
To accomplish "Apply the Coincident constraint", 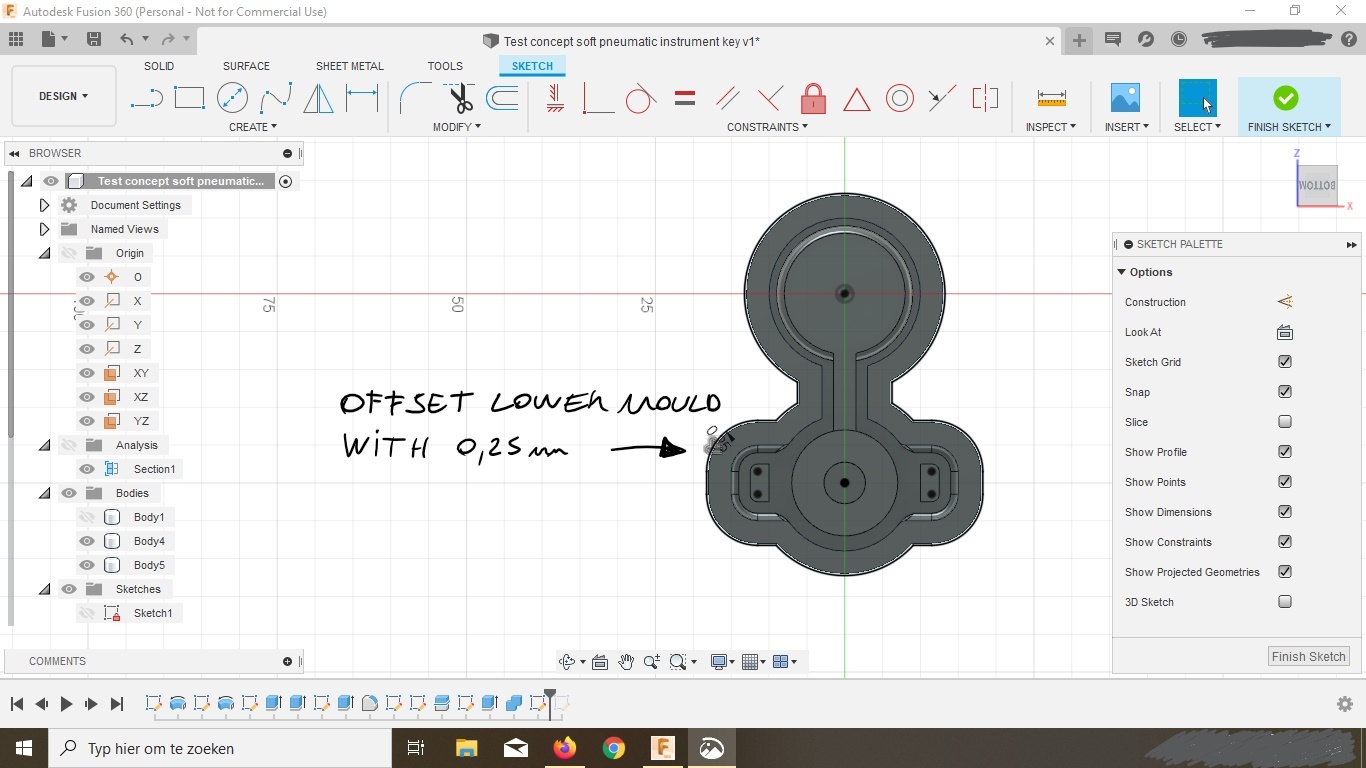I will [x=598, y=98].
